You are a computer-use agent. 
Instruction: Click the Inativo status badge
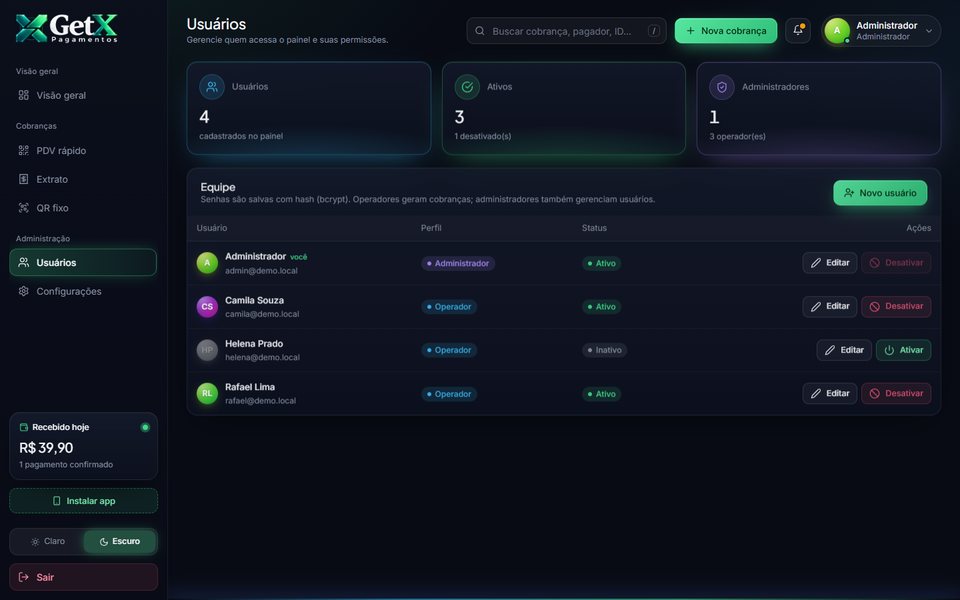(x=604, y=350)
